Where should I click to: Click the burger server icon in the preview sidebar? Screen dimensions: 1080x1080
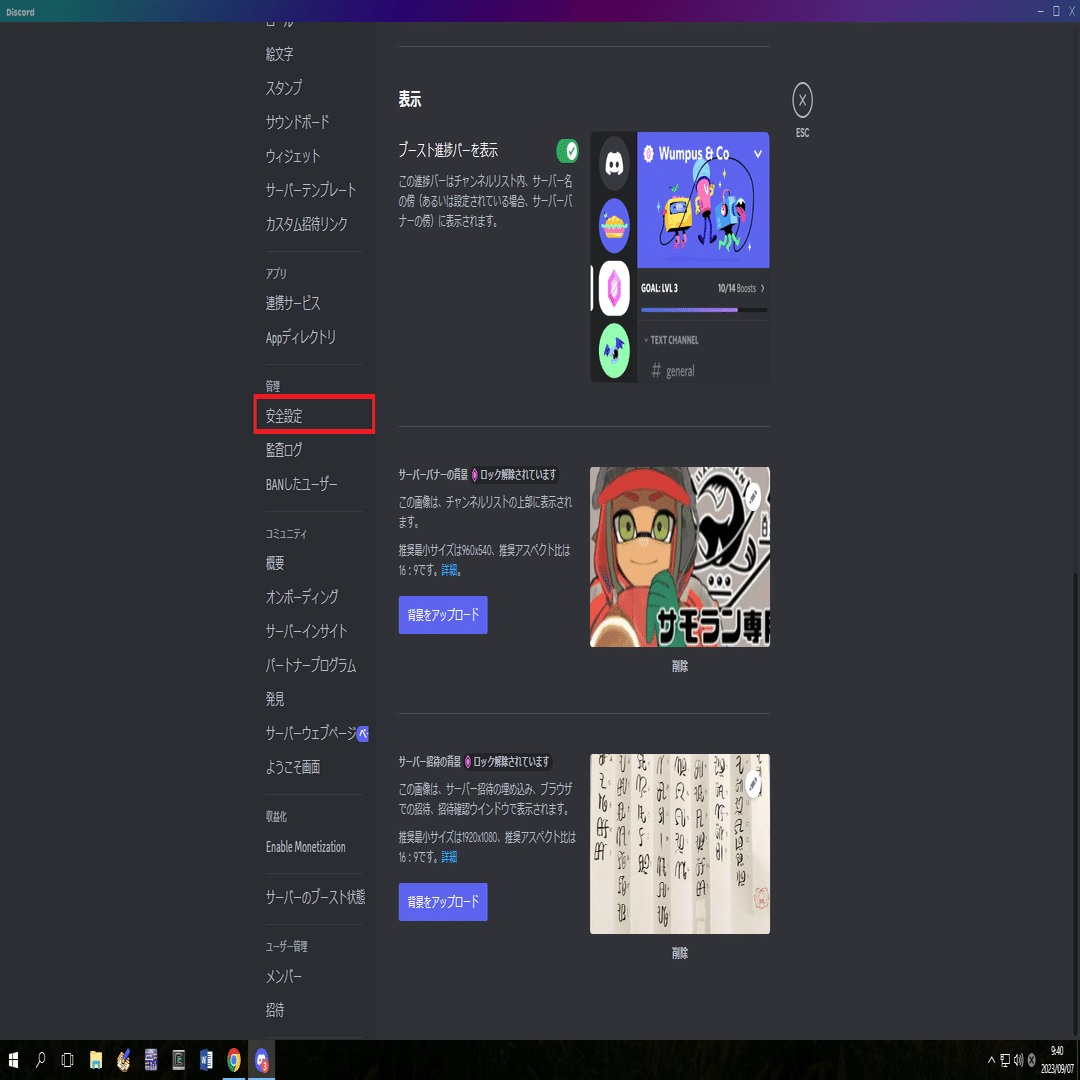click(x=613, y=225)
